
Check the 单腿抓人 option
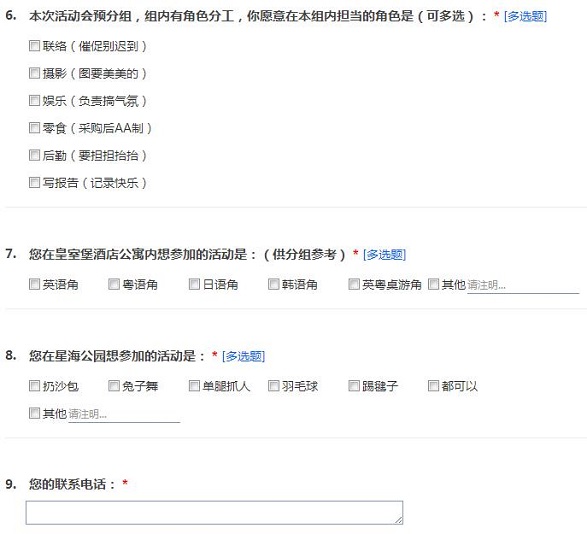(194, 386)
